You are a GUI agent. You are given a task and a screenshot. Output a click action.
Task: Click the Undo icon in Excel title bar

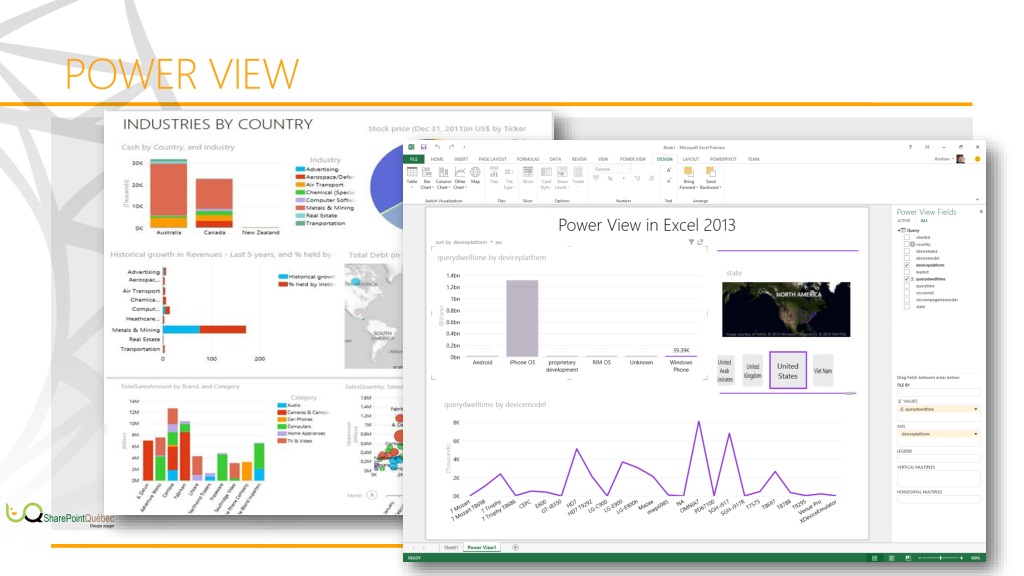pos(438,147)
